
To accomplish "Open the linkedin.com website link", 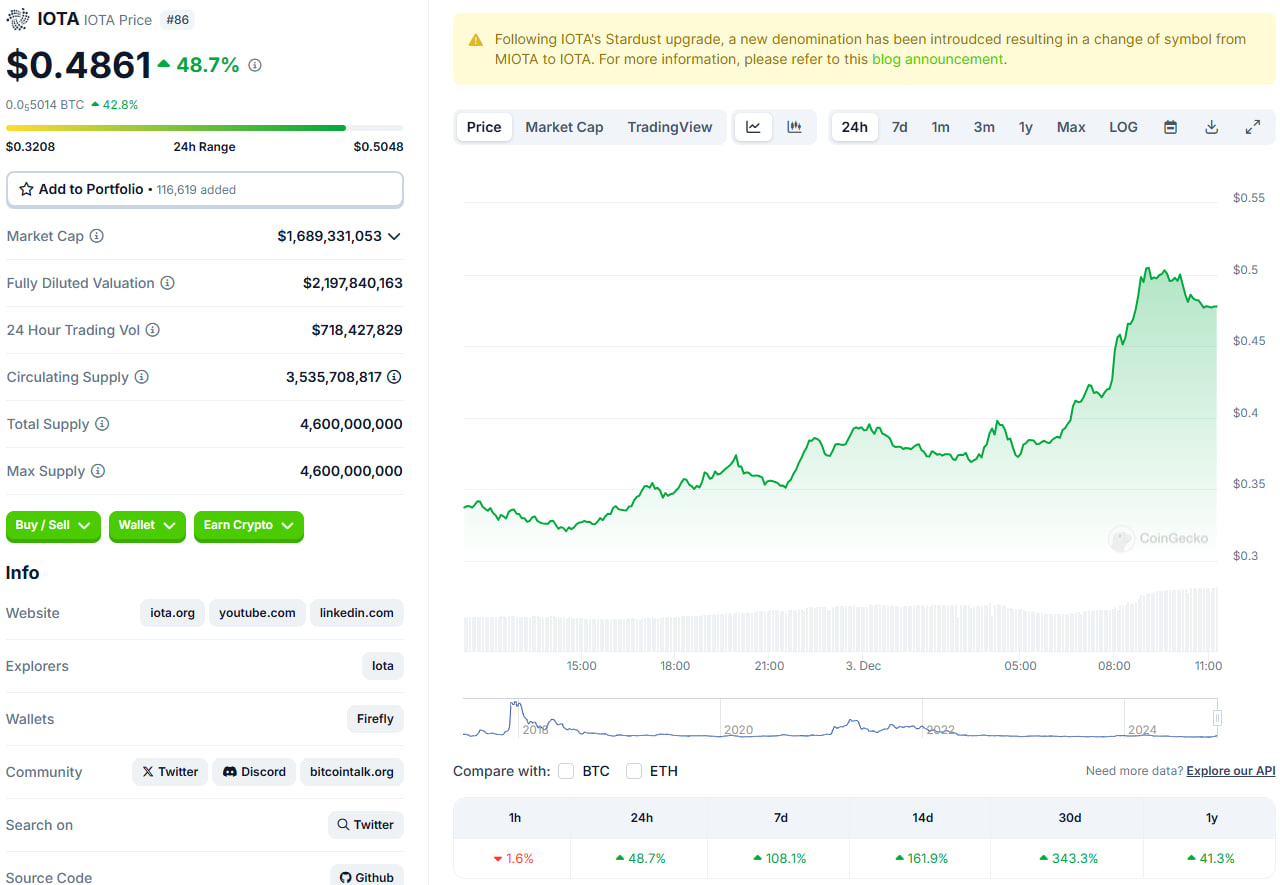I will tap(357, 613).
